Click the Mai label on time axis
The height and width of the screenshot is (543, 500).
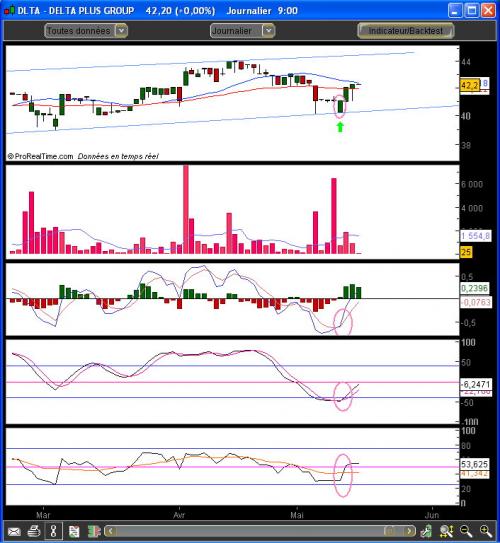(297, 515)
